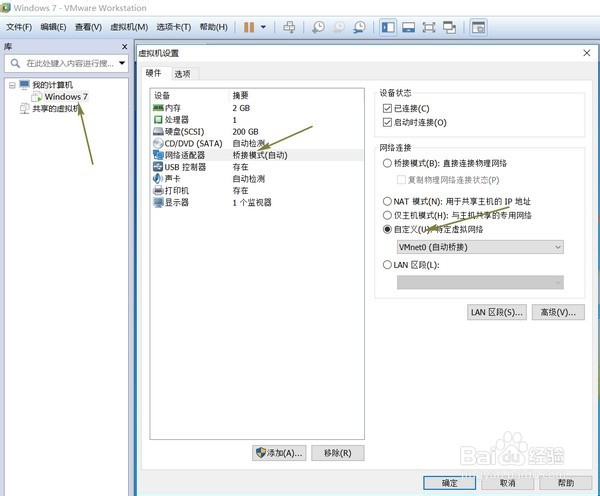Click the 桥接模式(自动) summary cell
This screenshot has width=600, height=496.
tap(260, 155)
